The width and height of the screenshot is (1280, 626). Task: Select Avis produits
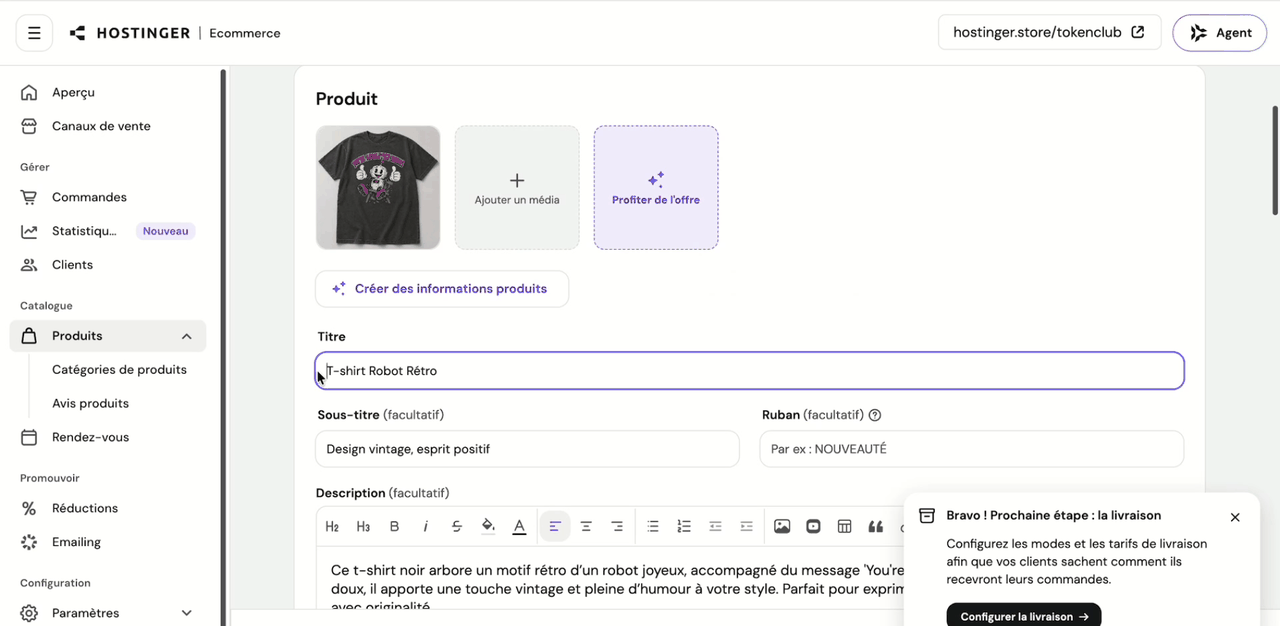pyautogui.click(x=90, y=404)
